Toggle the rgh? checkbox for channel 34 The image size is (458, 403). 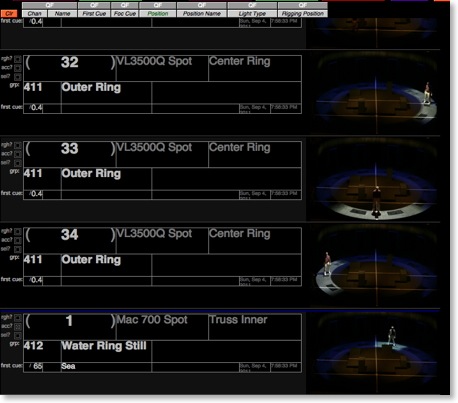click(18, 232)
